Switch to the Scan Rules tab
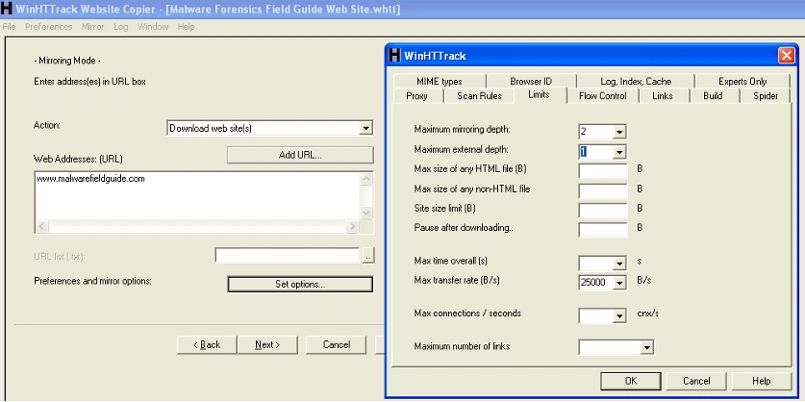 coord(479,96)
